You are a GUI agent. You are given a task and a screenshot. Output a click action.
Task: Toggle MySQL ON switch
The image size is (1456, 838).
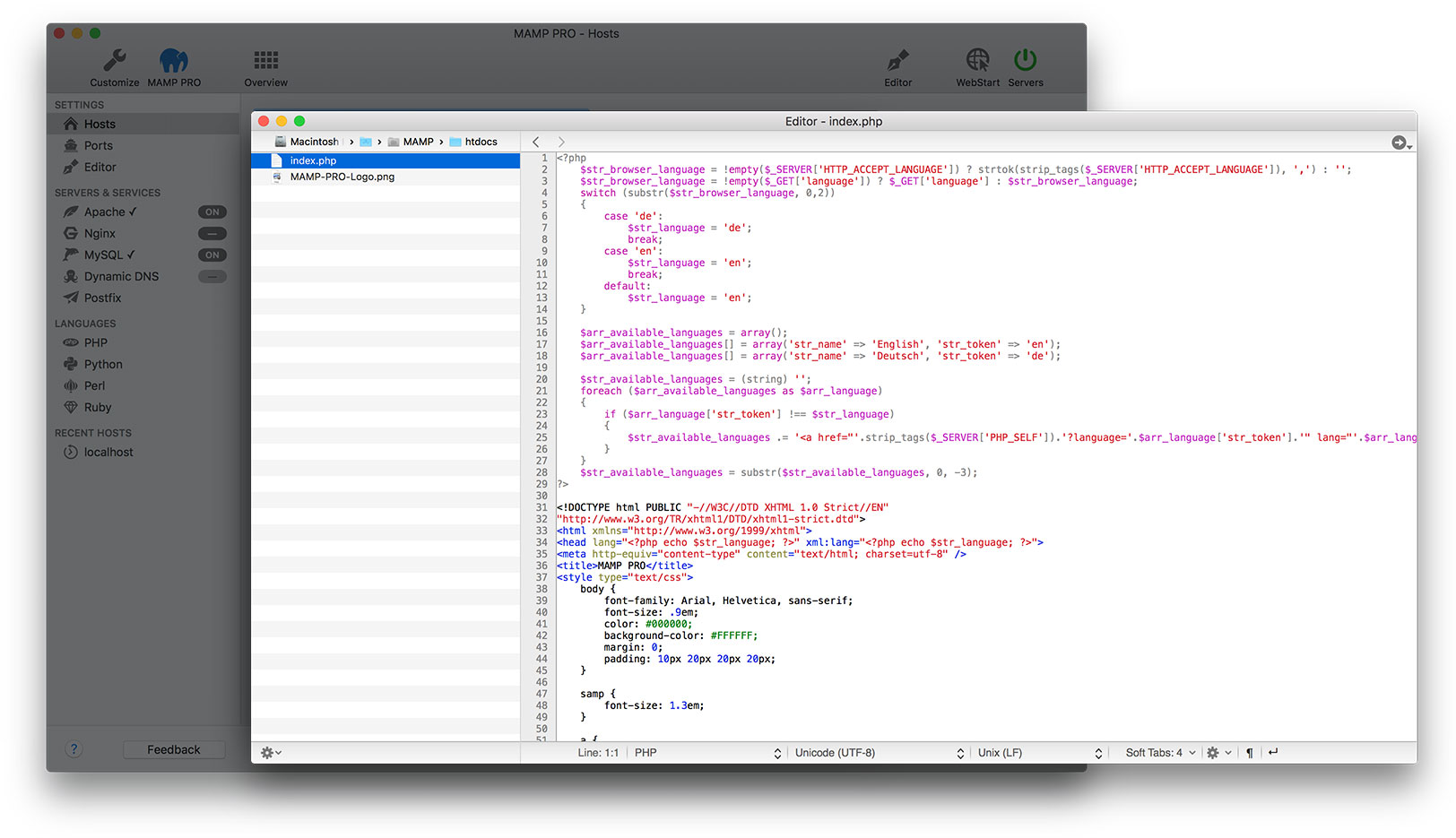(x=212, y=255)
